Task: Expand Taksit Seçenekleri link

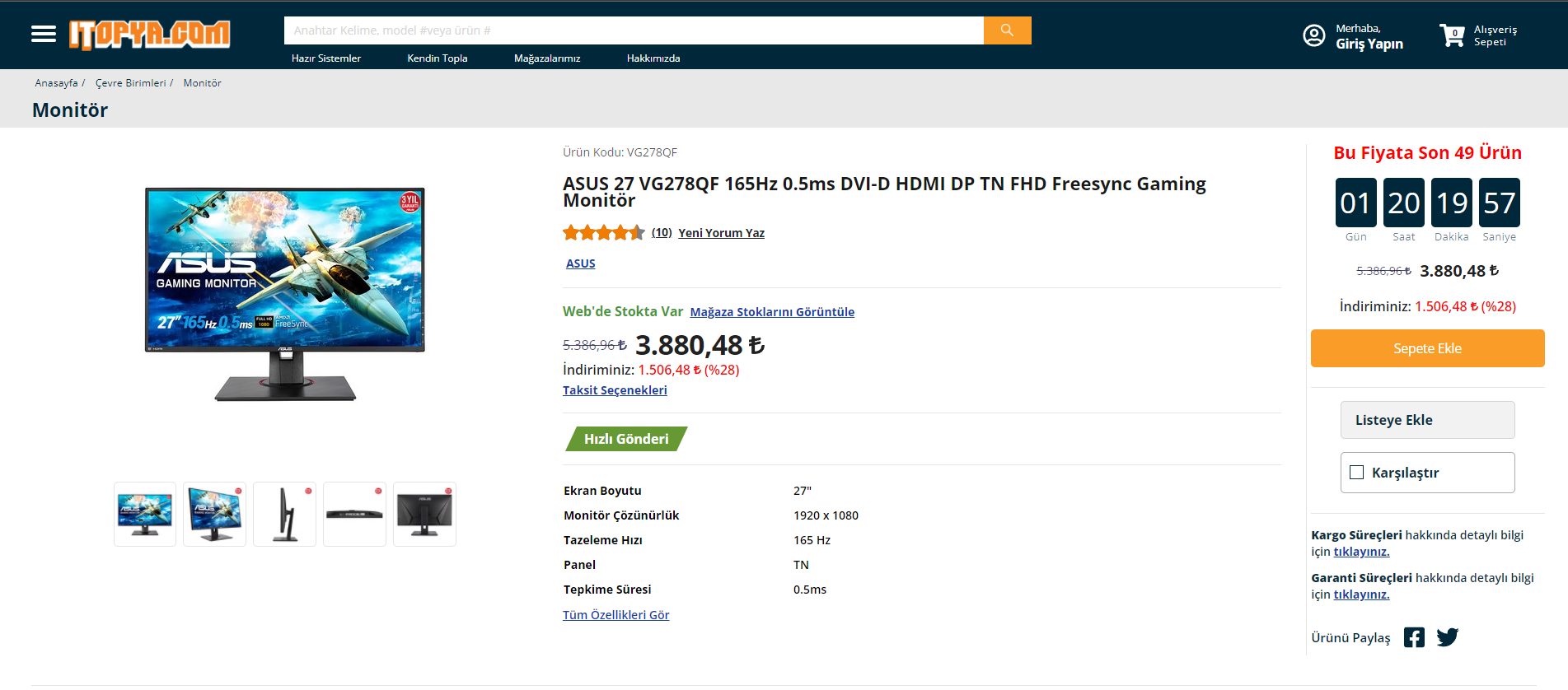Action: point(615,390)
